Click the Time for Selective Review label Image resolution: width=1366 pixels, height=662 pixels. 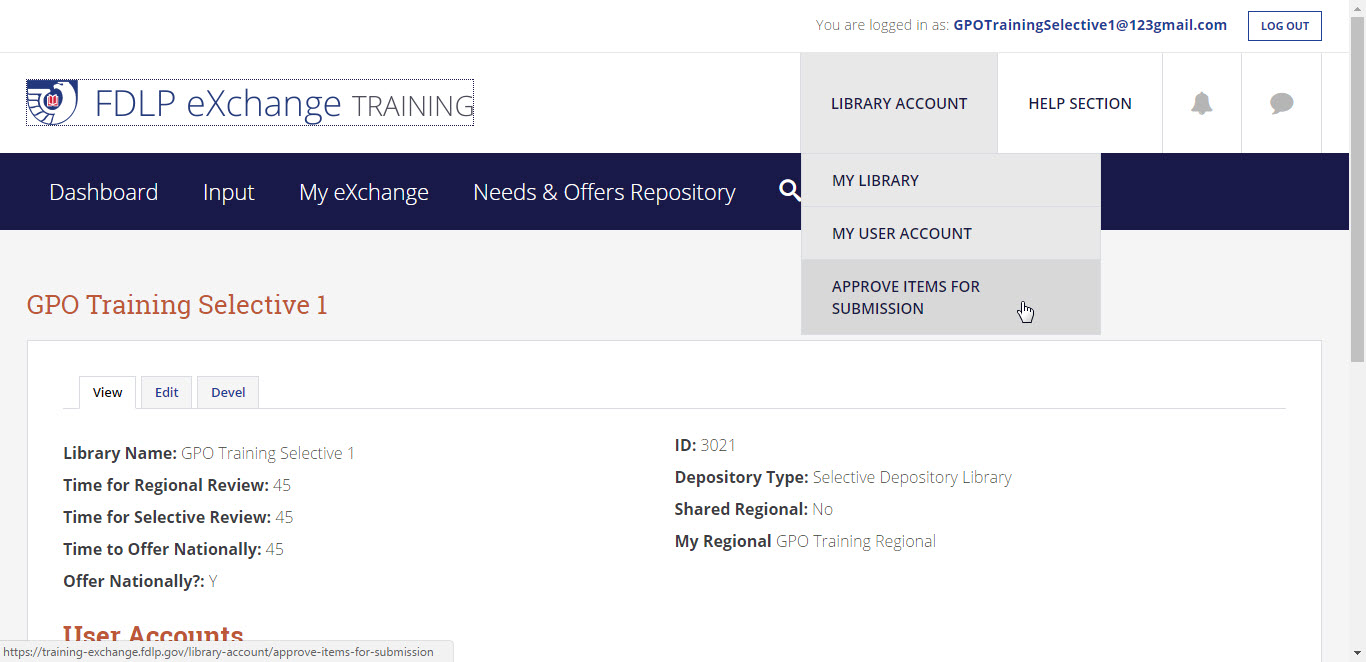click(x=167, y=517)
